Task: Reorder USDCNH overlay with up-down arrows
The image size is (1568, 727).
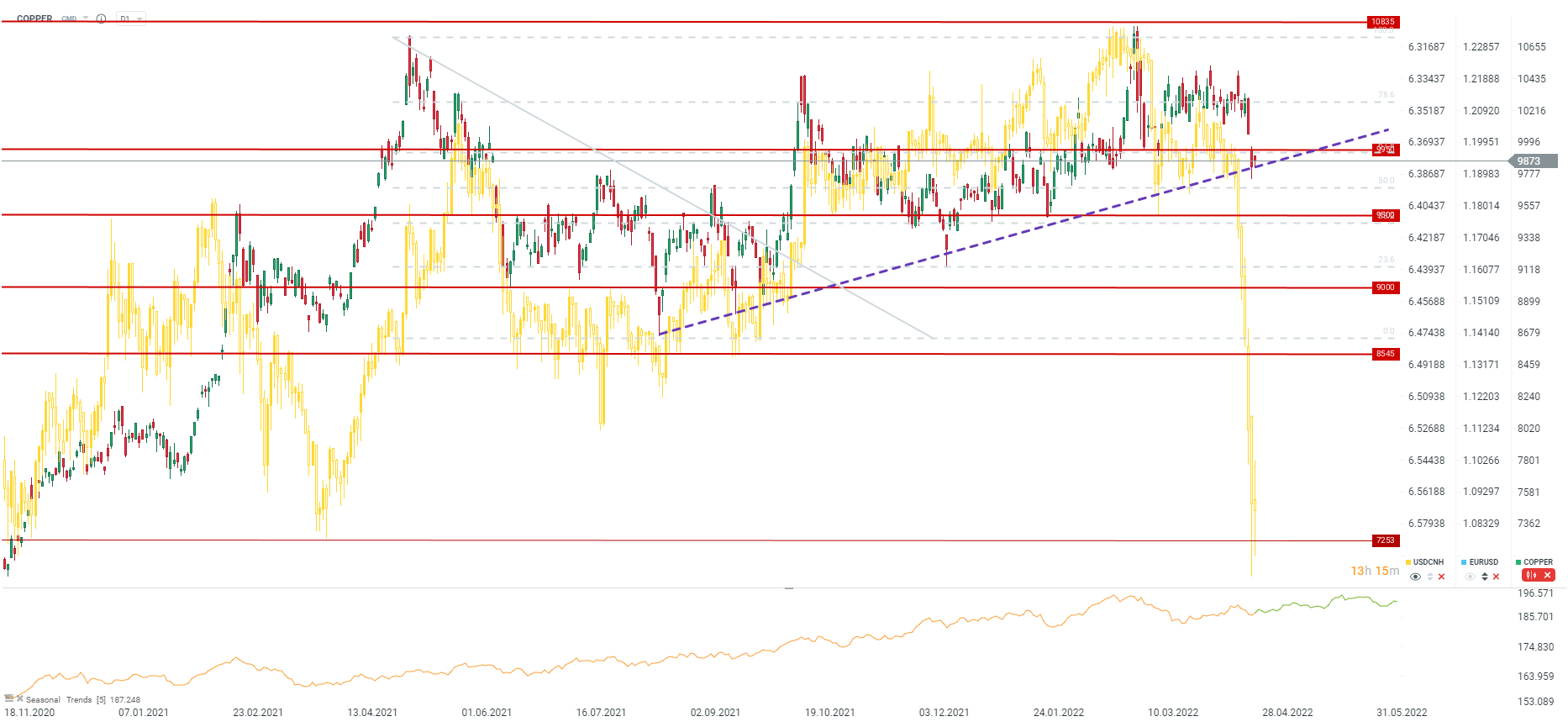Action: tap(1430, 577)
